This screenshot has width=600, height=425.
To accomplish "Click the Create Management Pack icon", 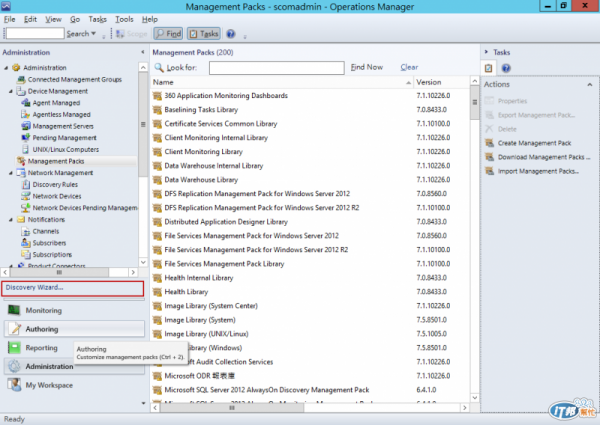I will (489, 143).
